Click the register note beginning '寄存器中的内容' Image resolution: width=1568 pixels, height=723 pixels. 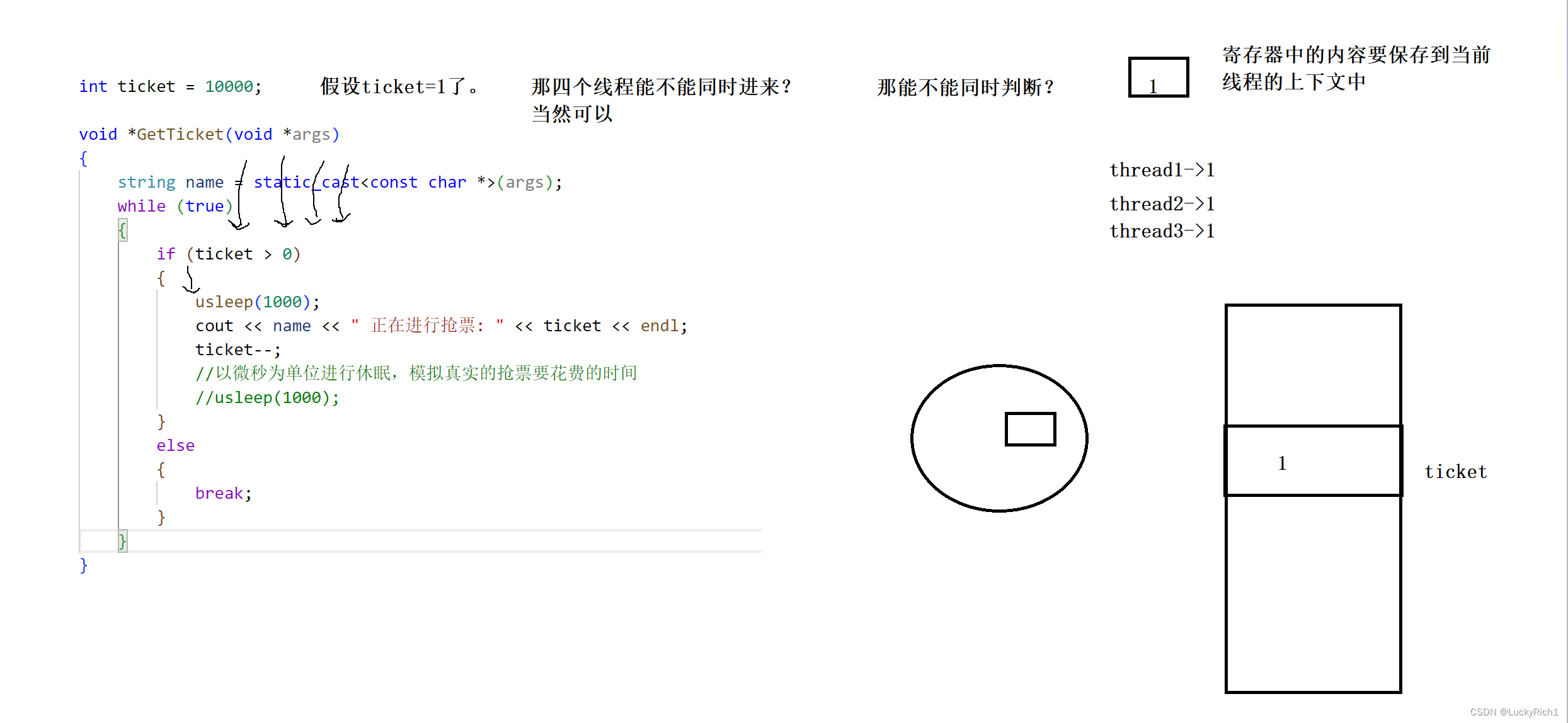[x=1356, y=68]
